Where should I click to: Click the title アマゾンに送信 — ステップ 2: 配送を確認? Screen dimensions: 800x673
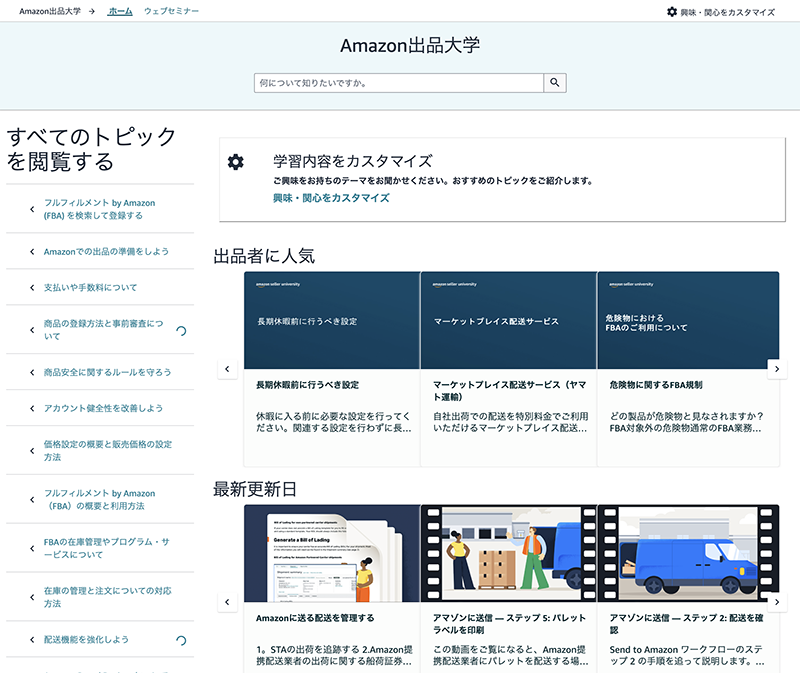click(686, 624)
